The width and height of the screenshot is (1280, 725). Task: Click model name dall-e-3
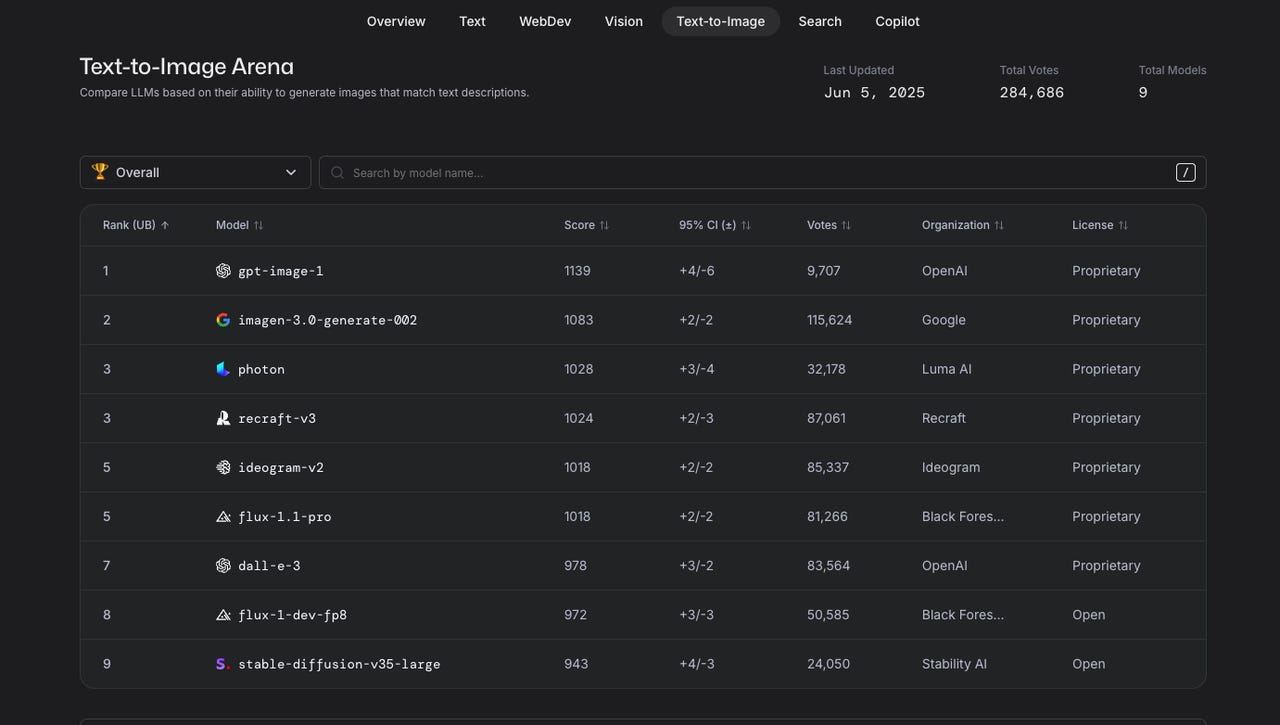269,566
